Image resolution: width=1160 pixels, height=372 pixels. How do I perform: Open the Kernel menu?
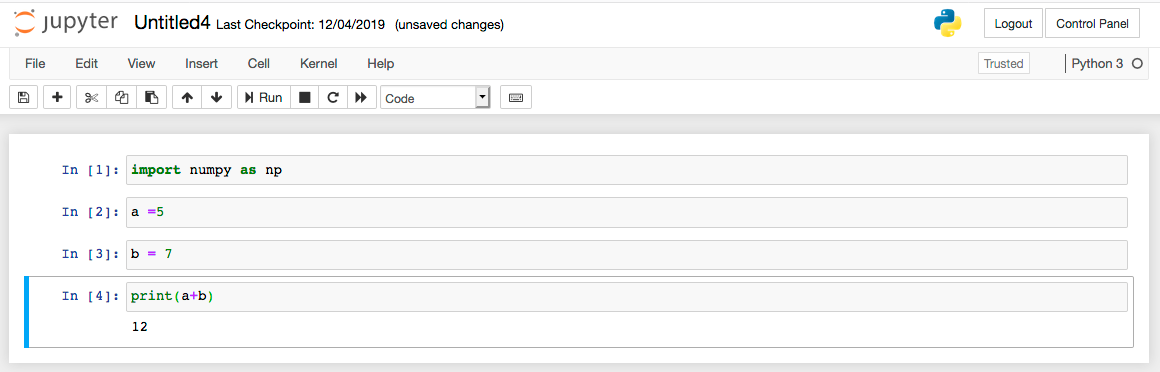pos(319,64)
